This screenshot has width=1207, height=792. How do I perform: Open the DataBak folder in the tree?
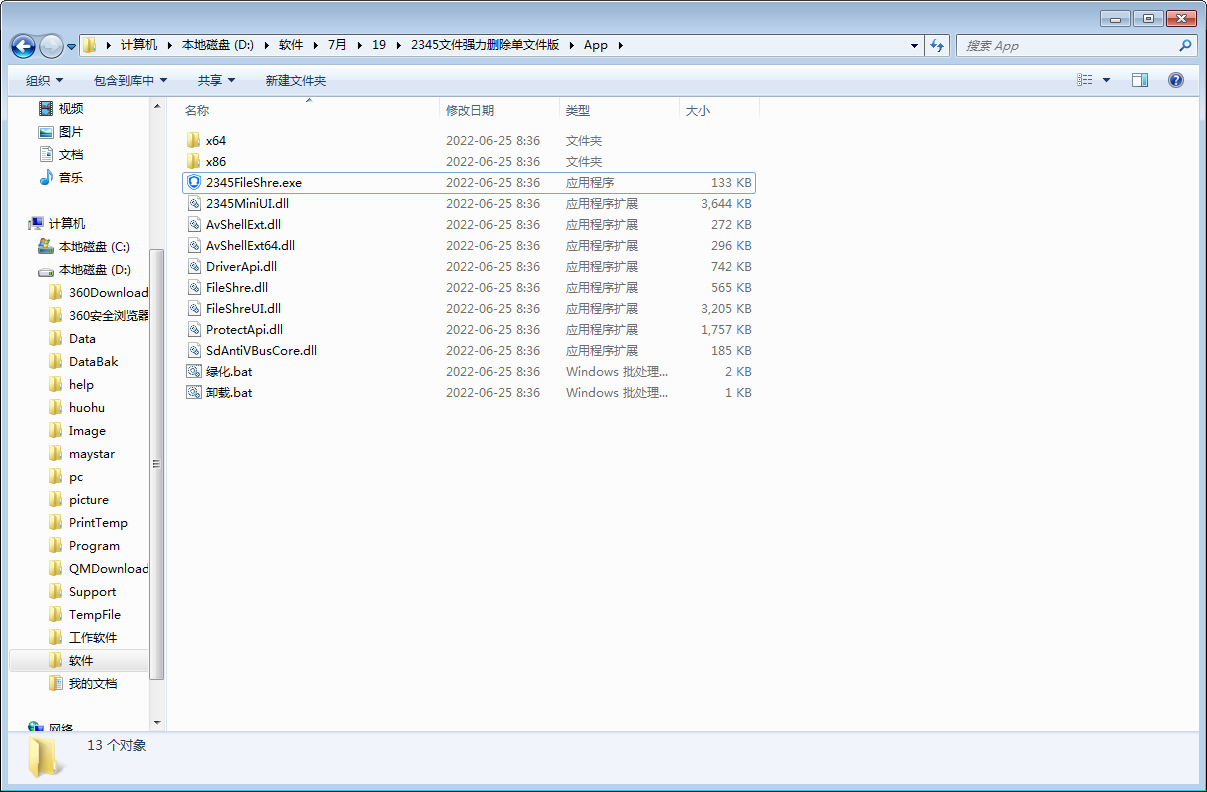[x=93, y=361]
